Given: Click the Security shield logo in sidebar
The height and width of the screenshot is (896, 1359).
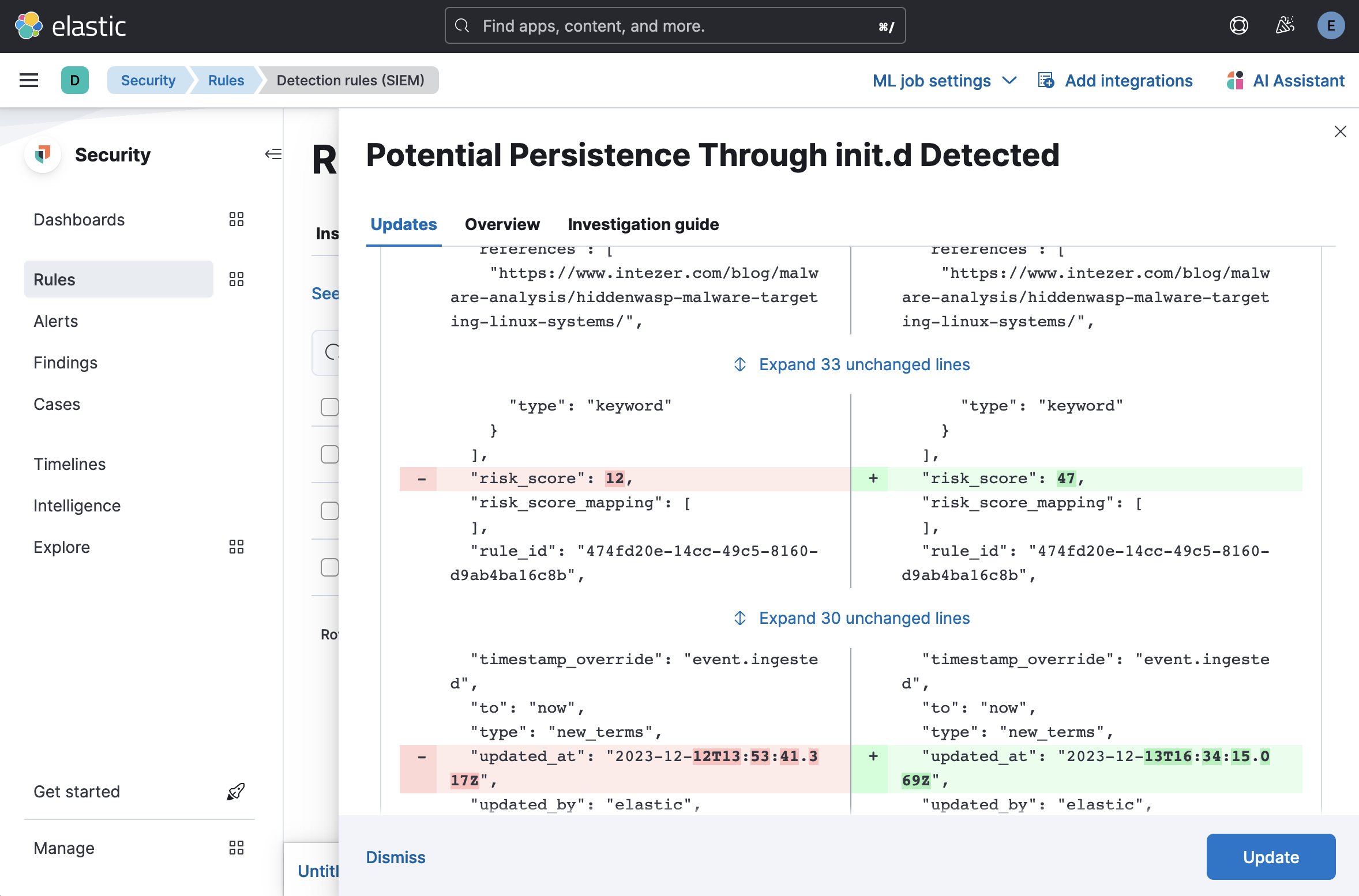Looking at the screenshot, I should (x=43, y=154).
